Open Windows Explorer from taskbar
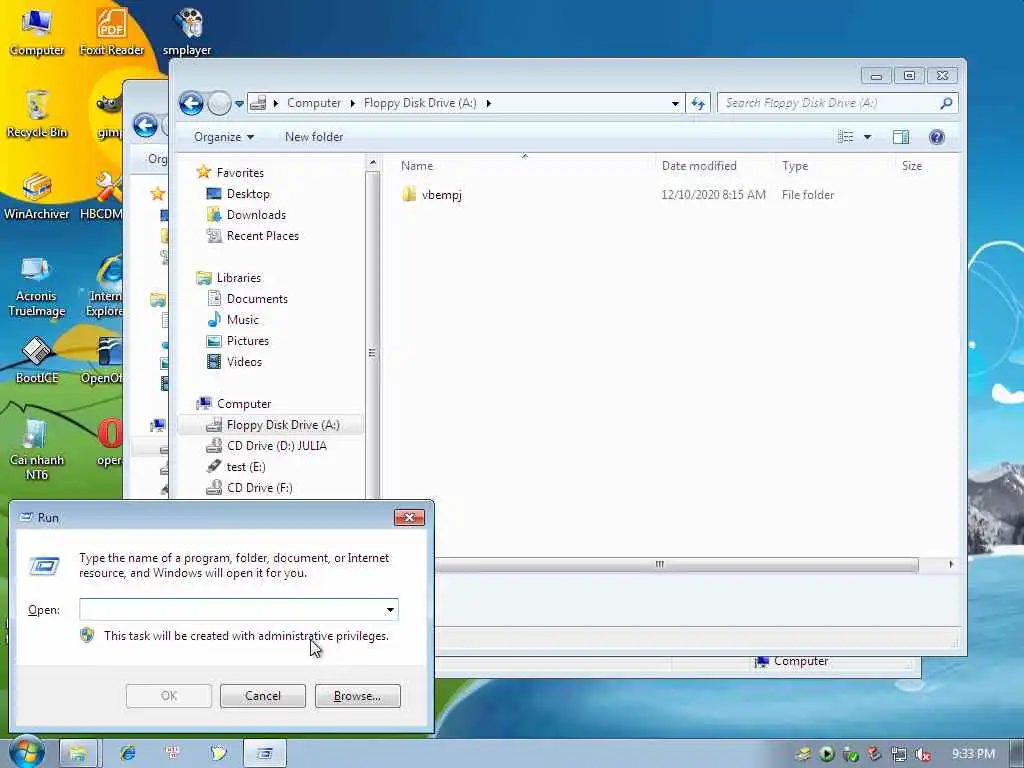Image resolution: width=1024 pixels, height=768 pixels. tap(78, 754)
